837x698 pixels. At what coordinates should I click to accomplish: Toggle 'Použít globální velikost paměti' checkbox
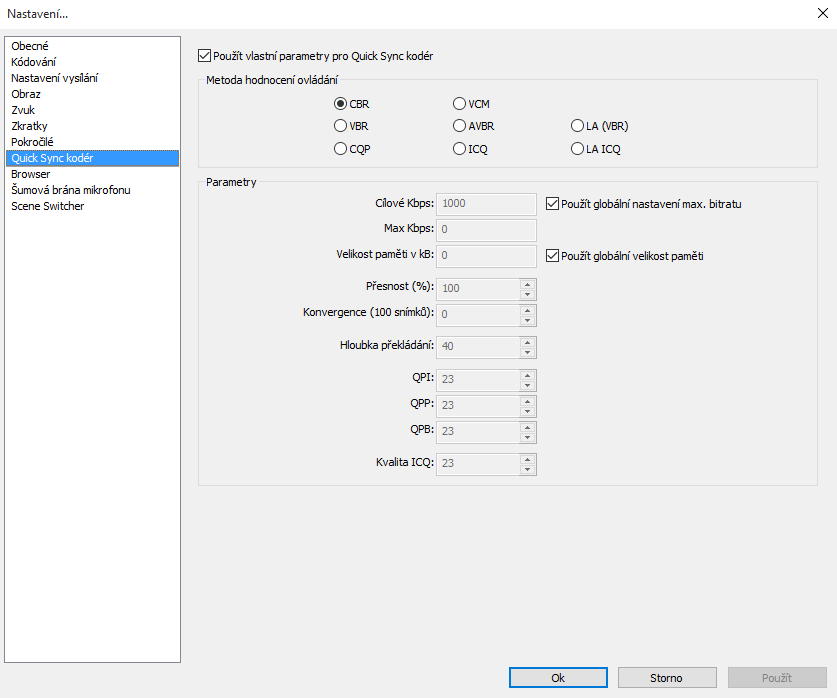553,256
